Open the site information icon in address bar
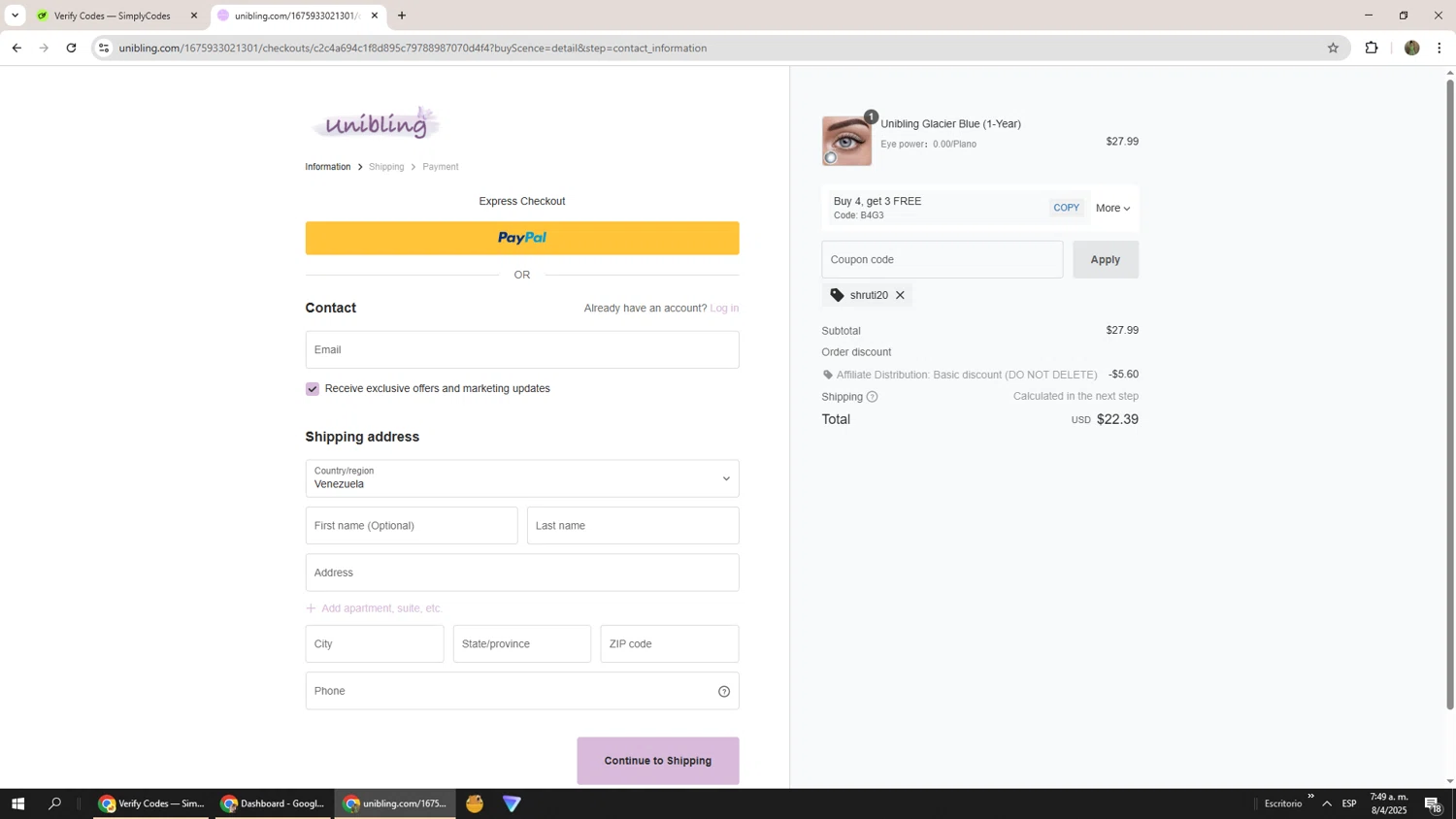The height and width of the screenshot is (819, 1456). point(104,48)
